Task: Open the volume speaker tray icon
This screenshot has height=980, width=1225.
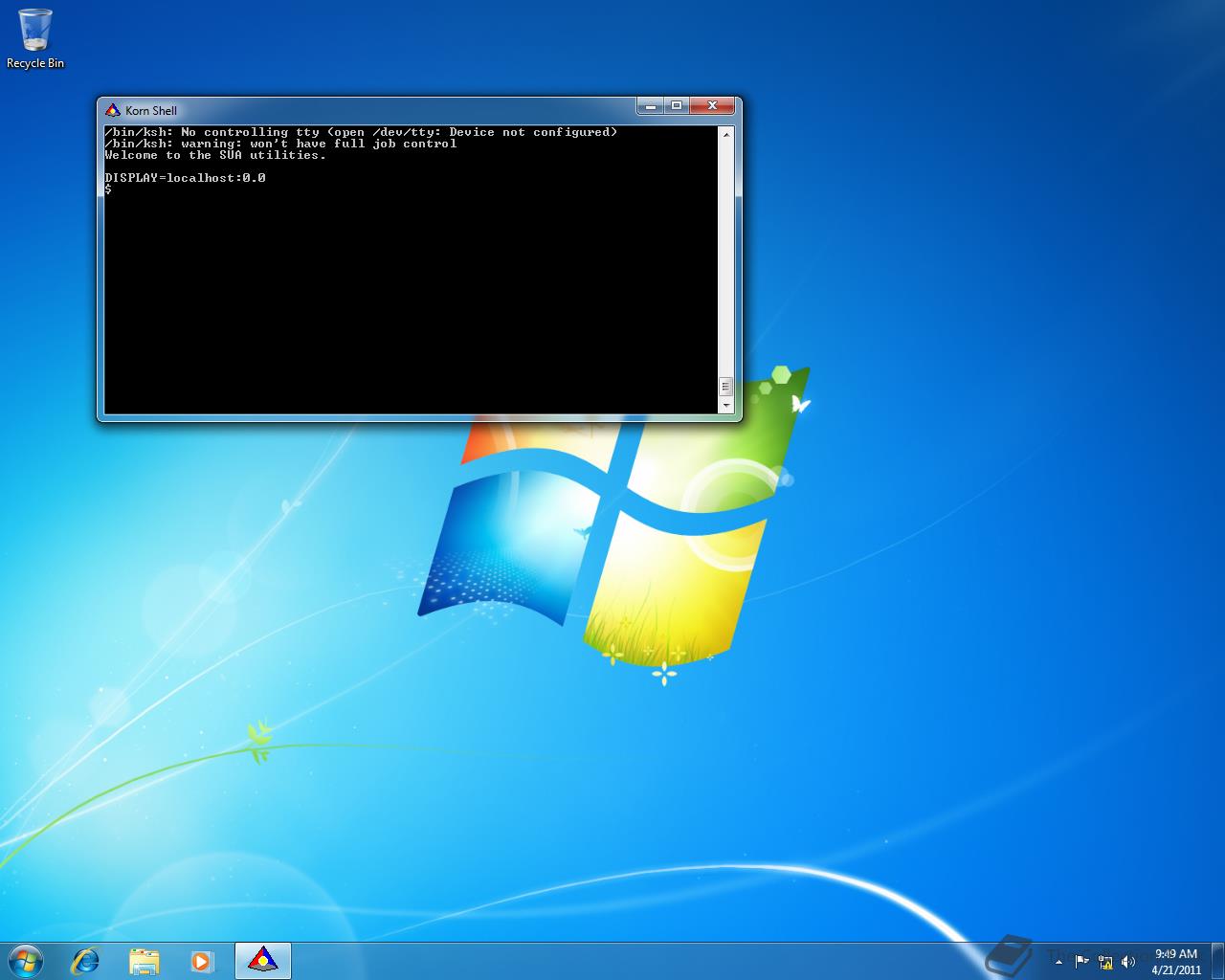Action: click(x=1128, y=961)
